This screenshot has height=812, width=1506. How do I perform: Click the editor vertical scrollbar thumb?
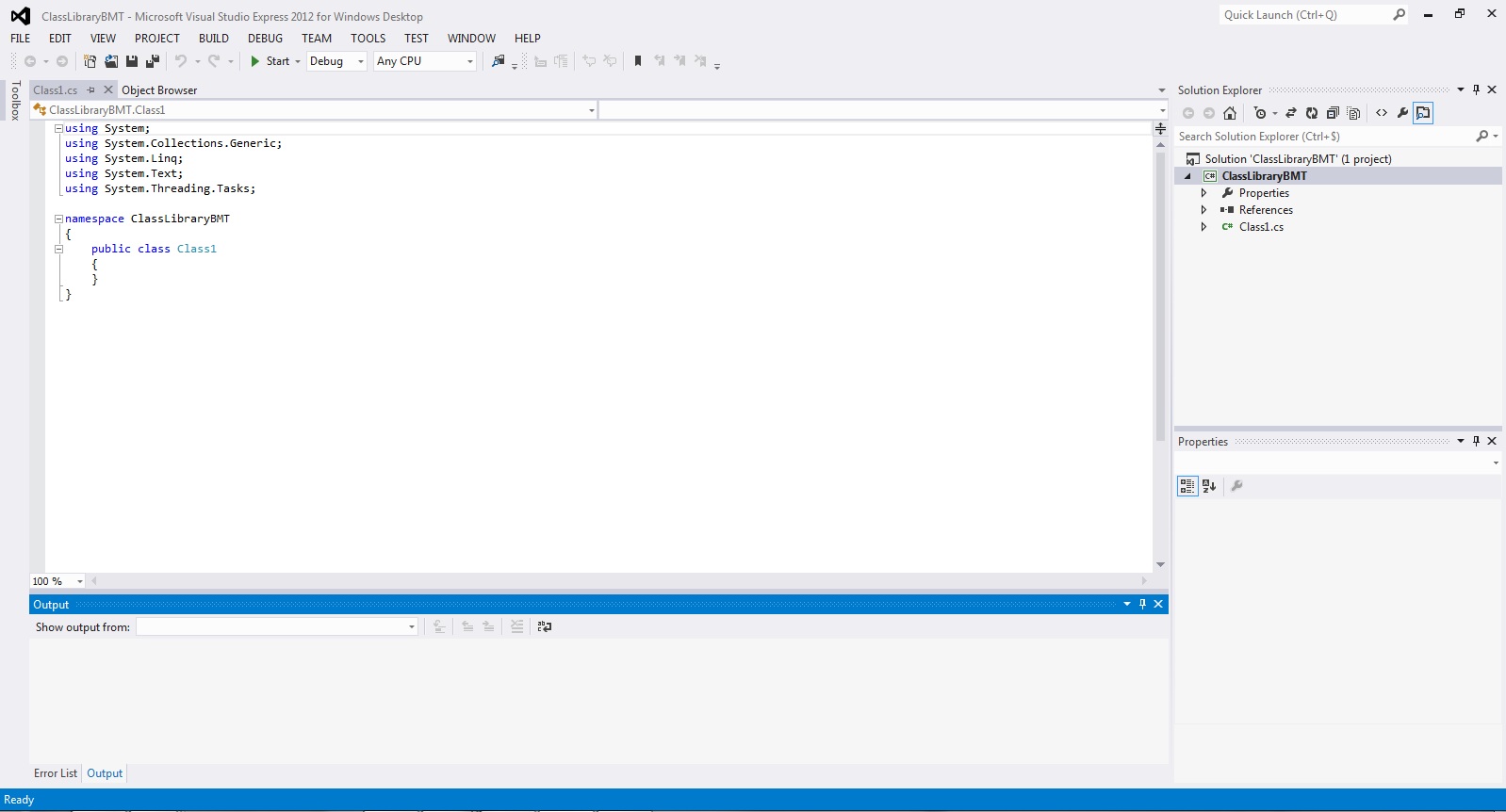pyautogui.click(x=1160, y=297)
